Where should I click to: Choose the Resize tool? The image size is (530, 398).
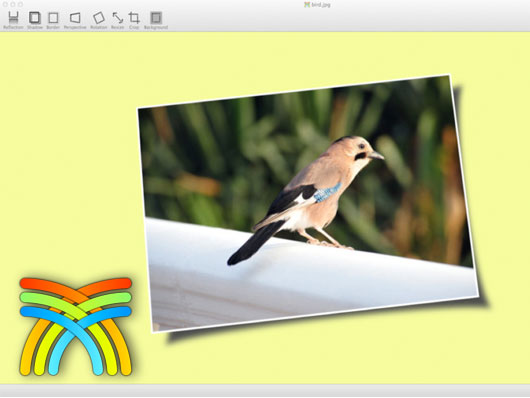tap(117, 20)
